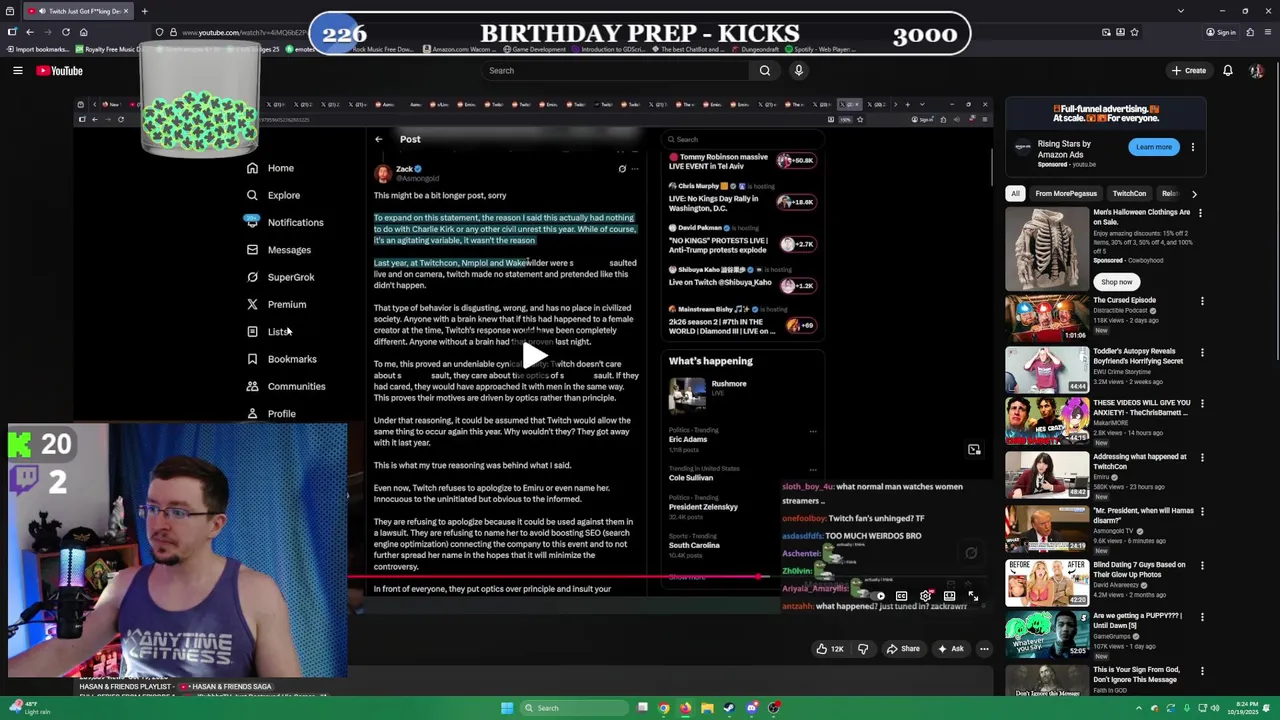Reload the page via browser refresh
Viewport: 1280px width, 720px height.
65,32
